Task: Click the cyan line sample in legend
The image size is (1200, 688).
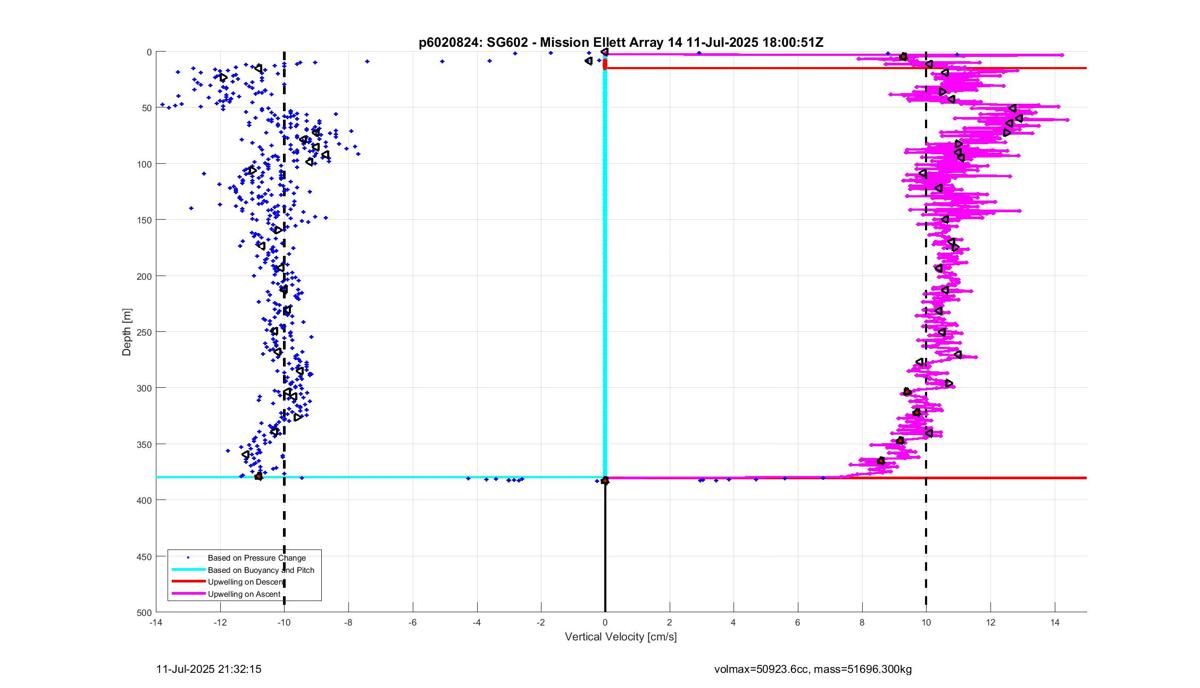Action: (186, 569)
